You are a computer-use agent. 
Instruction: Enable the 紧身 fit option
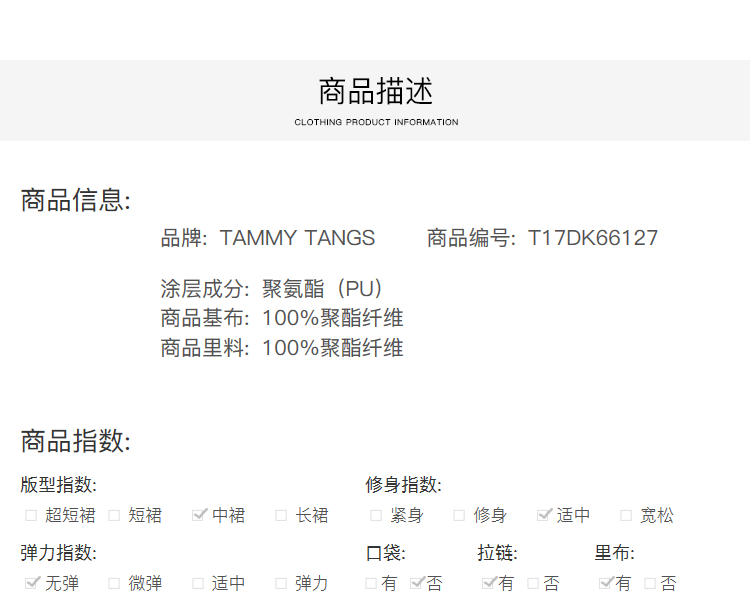coord(376,516)
